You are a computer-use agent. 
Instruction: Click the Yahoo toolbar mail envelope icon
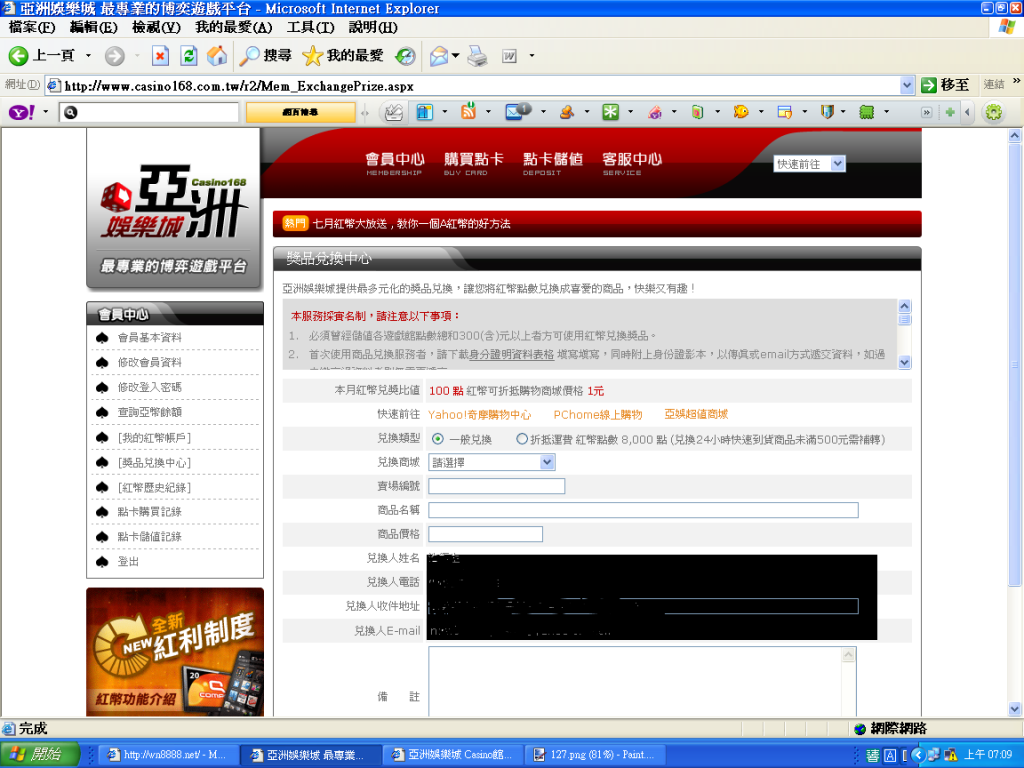coord(517,113)
